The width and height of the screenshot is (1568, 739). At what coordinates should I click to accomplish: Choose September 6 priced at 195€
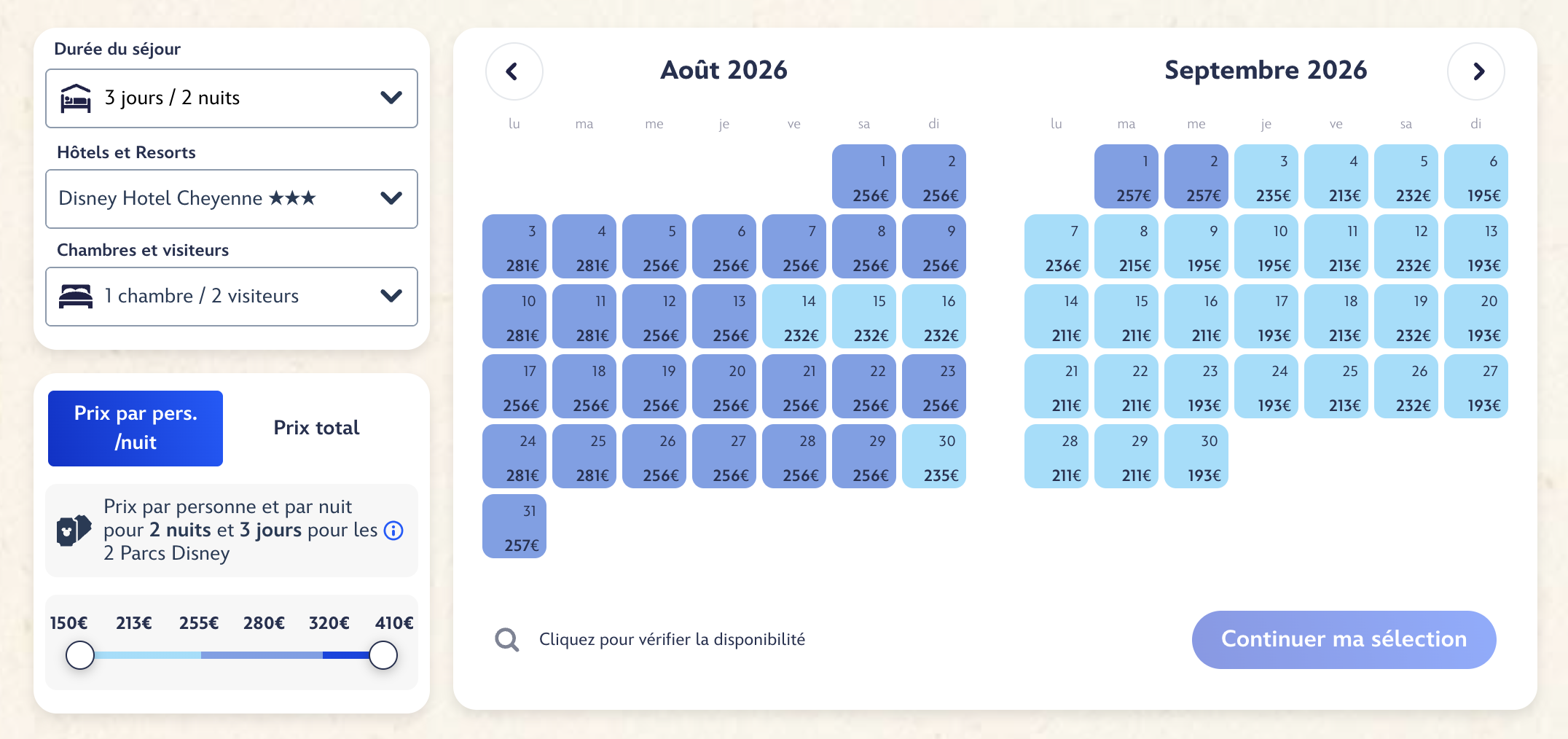[x=1476, y=176]
